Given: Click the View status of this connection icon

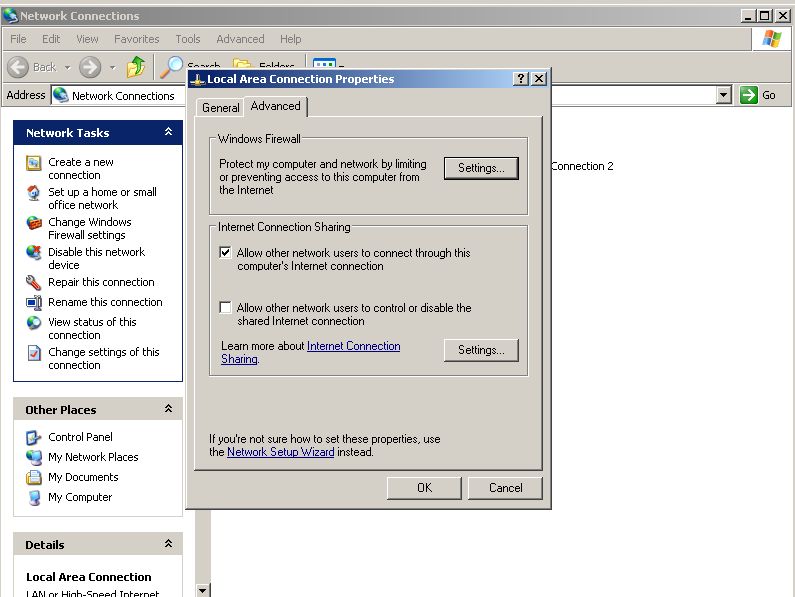Looking at the screenshot, I should pos(33,323).
